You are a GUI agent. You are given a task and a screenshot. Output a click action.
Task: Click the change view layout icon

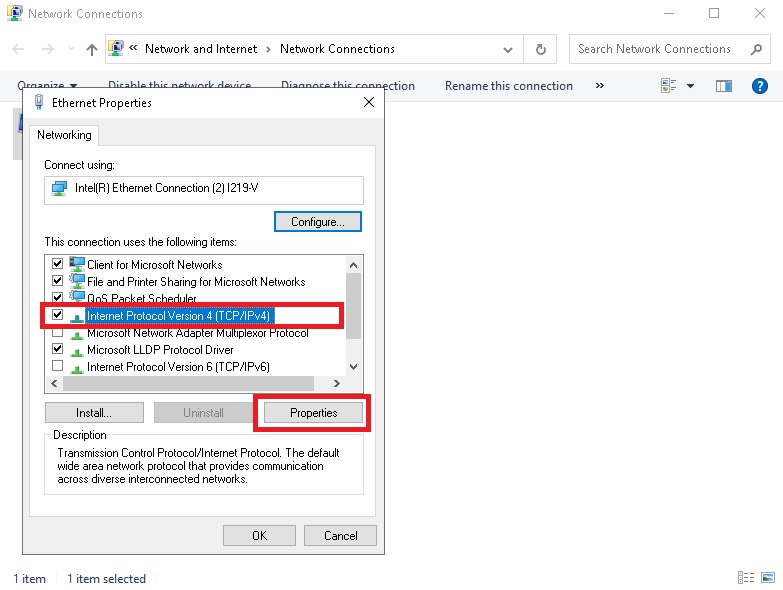click(x=669, y=86)
